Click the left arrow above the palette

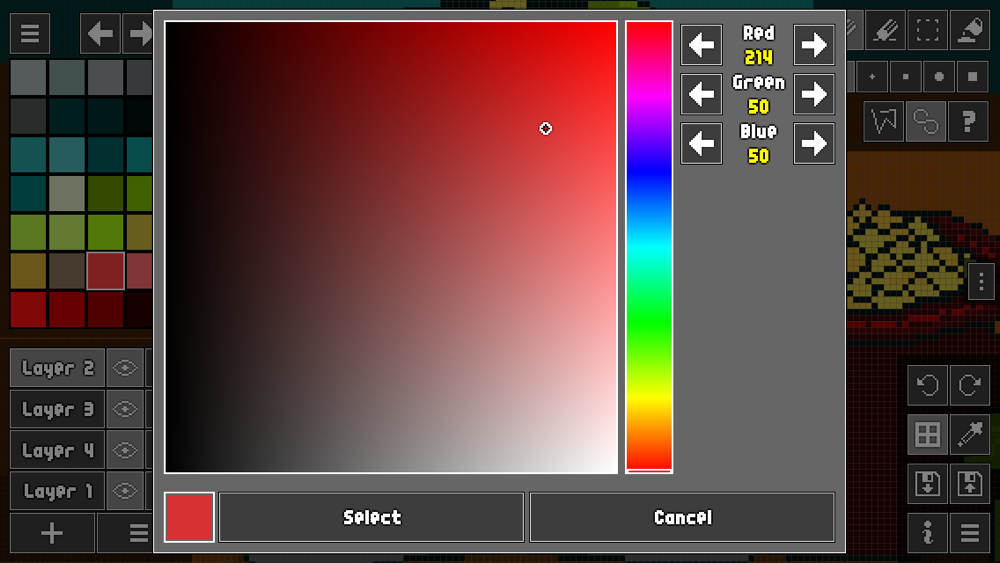(x=100, y=33)
